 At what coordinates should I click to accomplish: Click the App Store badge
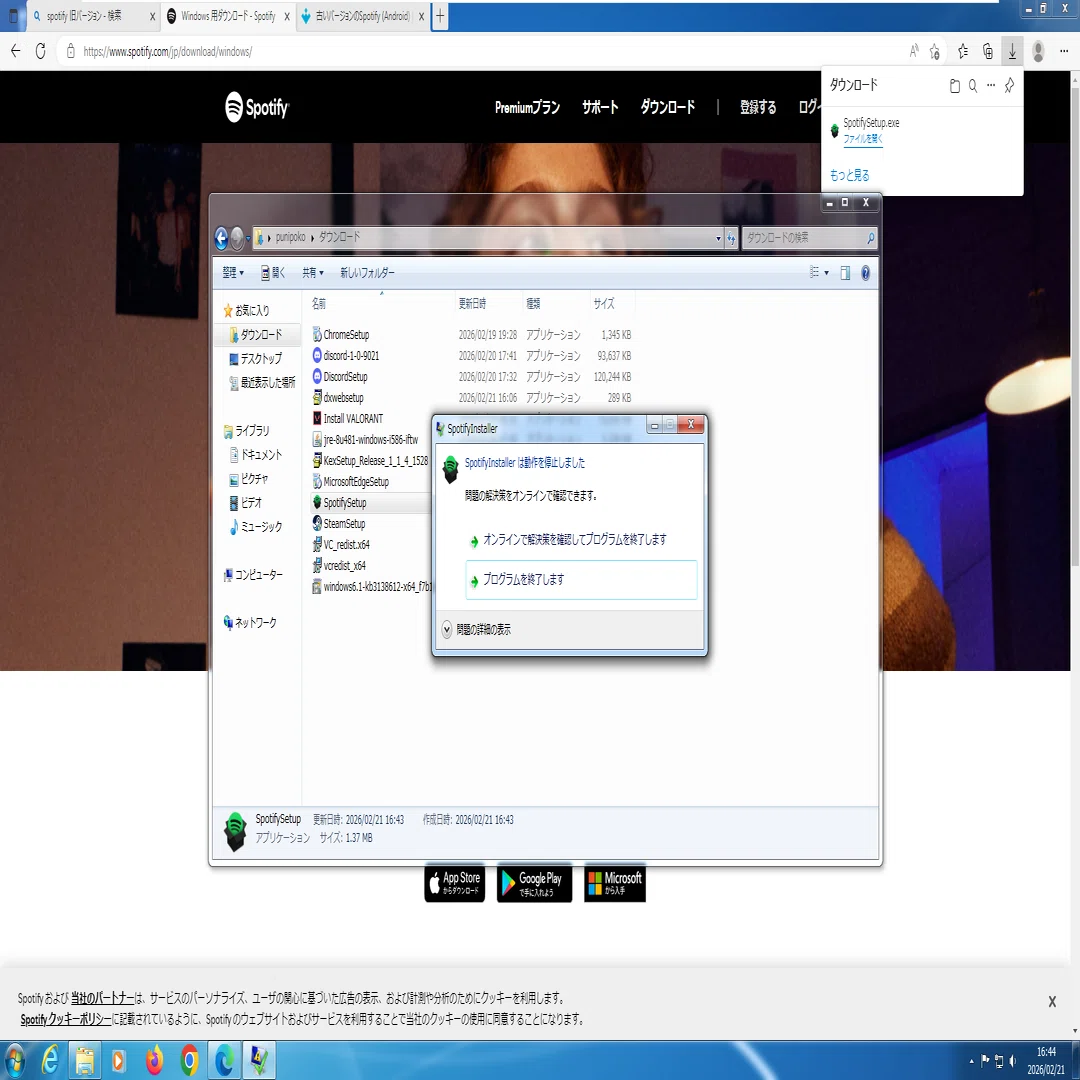455,883
